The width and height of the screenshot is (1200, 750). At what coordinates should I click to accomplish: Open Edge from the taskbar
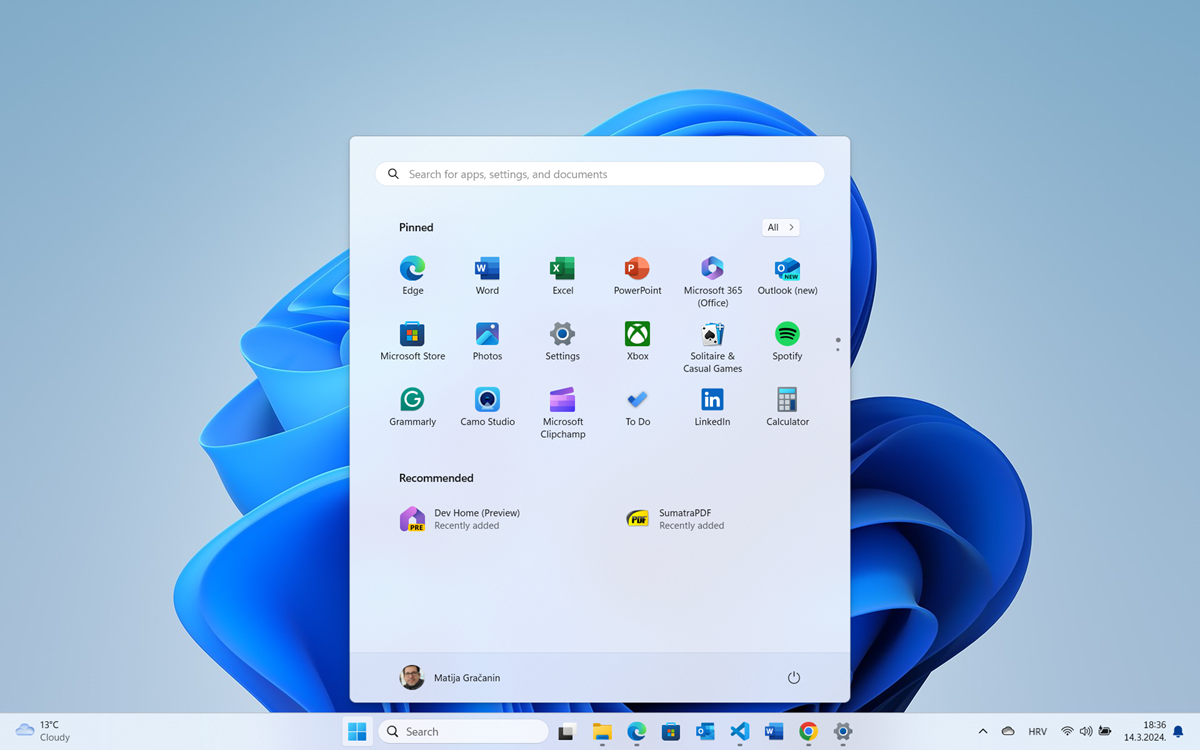(636, 732)
